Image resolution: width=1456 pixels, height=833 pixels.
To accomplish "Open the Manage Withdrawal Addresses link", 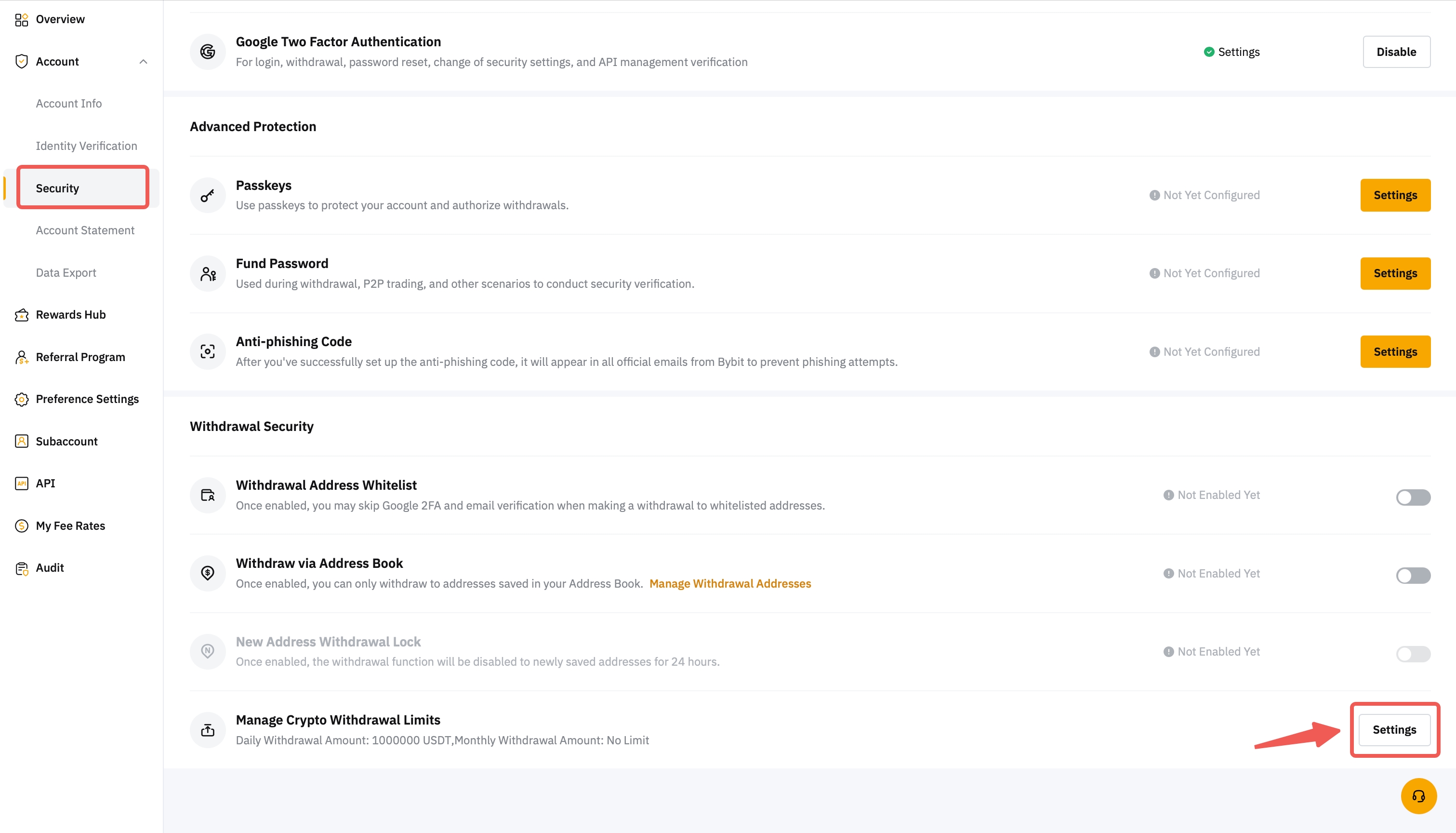I will [730, 584].
